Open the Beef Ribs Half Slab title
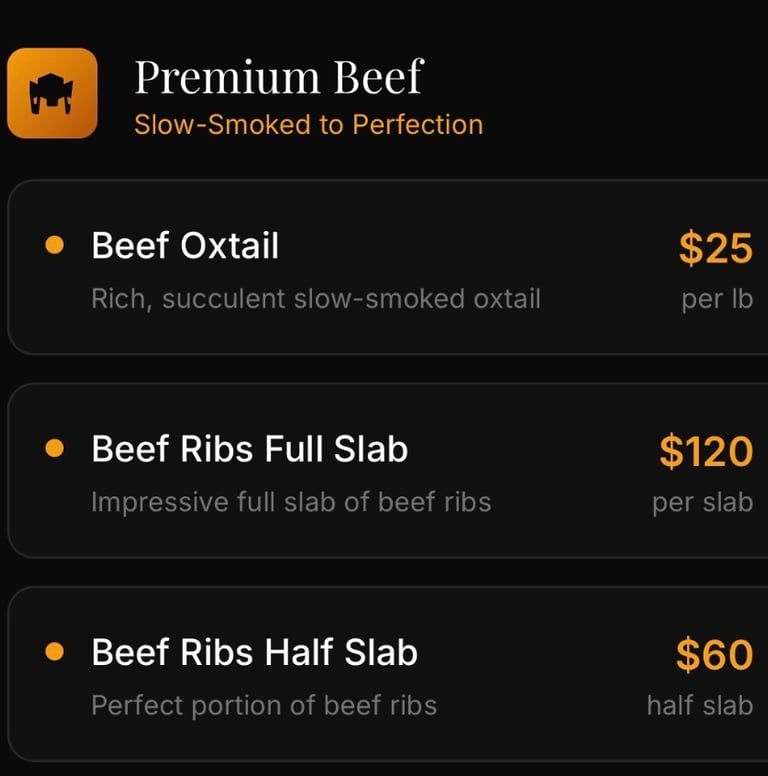Image resolution: width=768 pixels, height=776 pixels. (254, 652)
